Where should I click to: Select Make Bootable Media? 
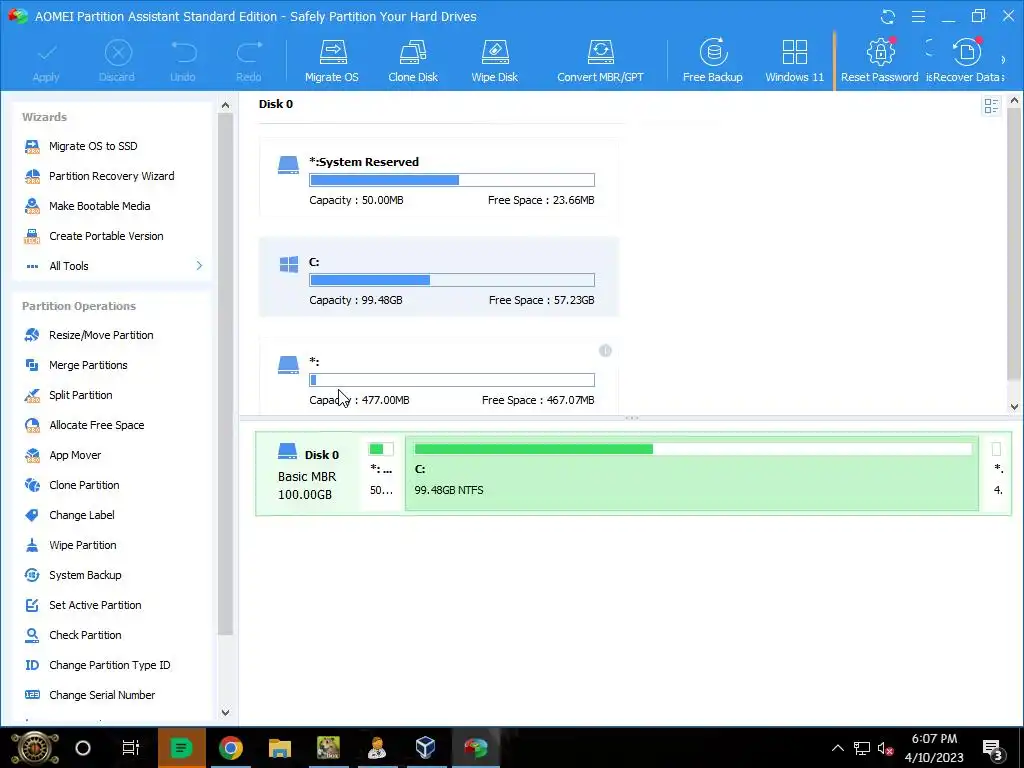(x=99, y=206)
